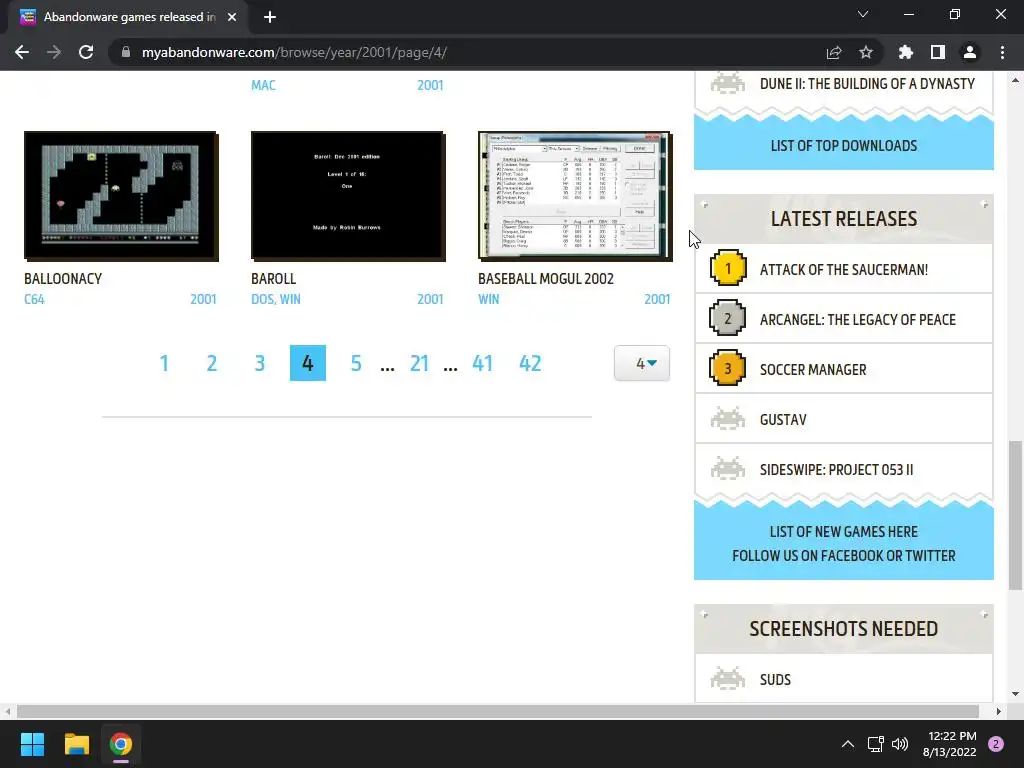The width and height of the screenshot is (1024, 768).
Task: Click the gold number 1 badge
Action: [x=728, y=268]
